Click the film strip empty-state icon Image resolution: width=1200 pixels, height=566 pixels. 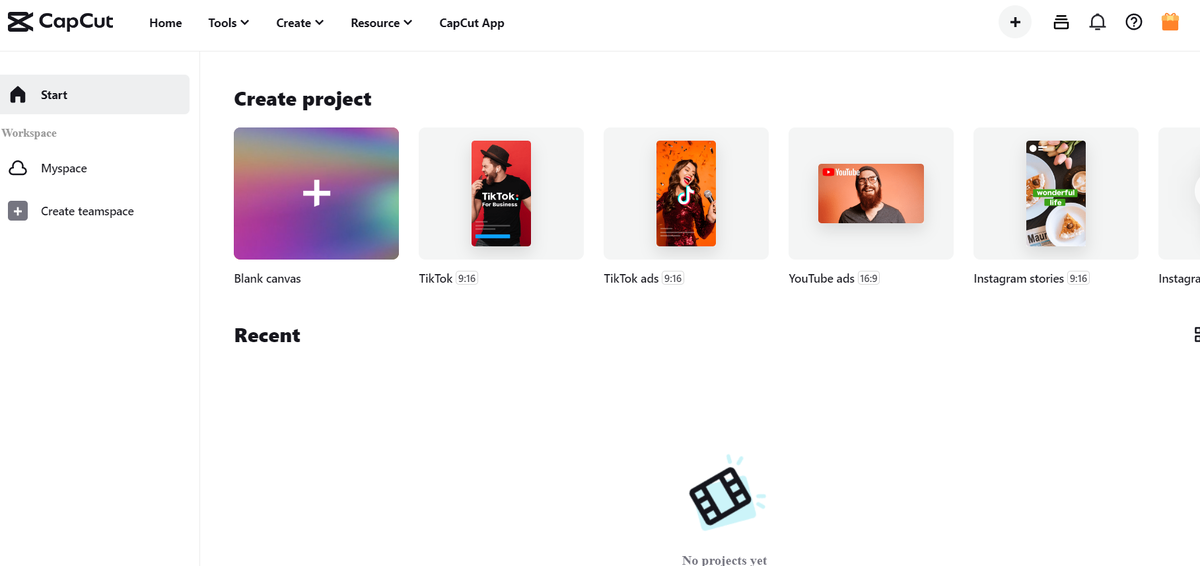pyautogui.click(x=727, y=491)
